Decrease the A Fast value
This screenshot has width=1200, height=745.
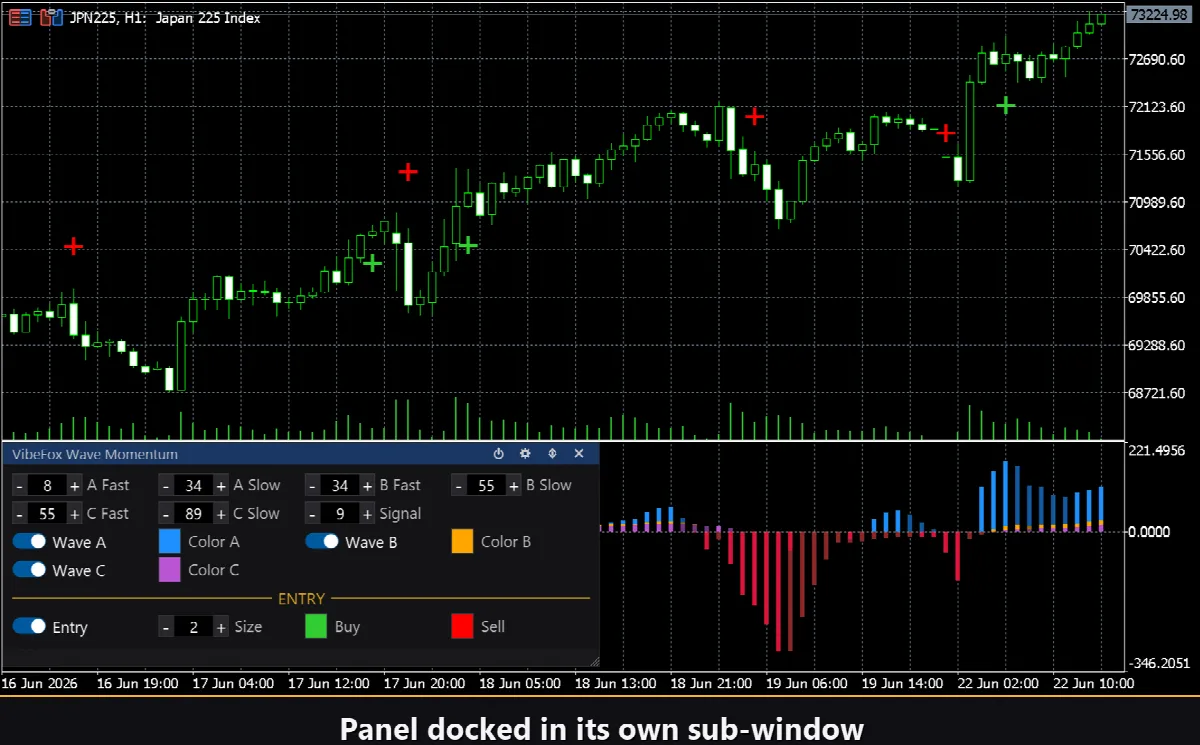tap(20, 485)
